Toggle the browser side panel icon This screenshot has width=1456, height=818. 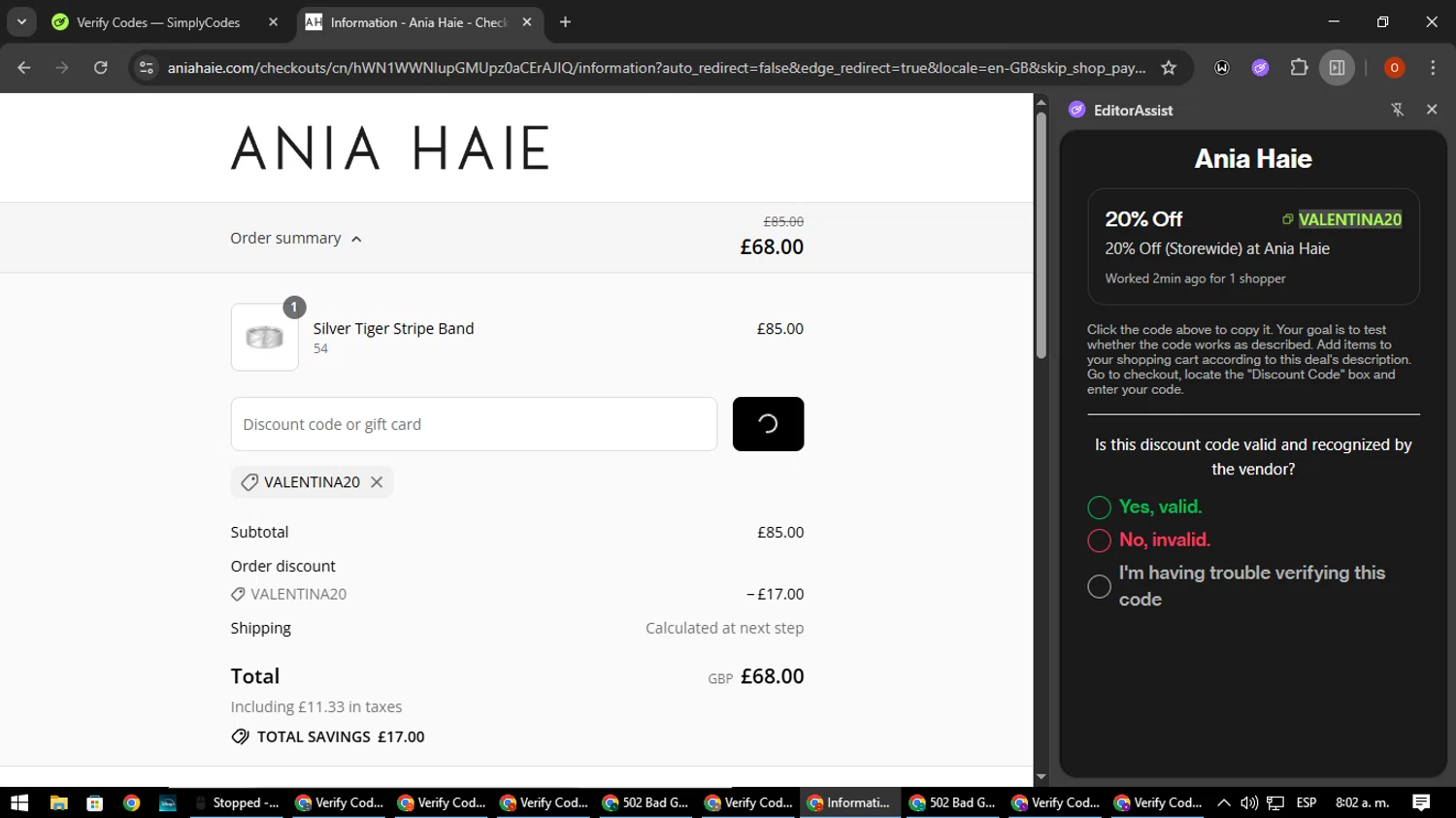tap(1337, 68)
